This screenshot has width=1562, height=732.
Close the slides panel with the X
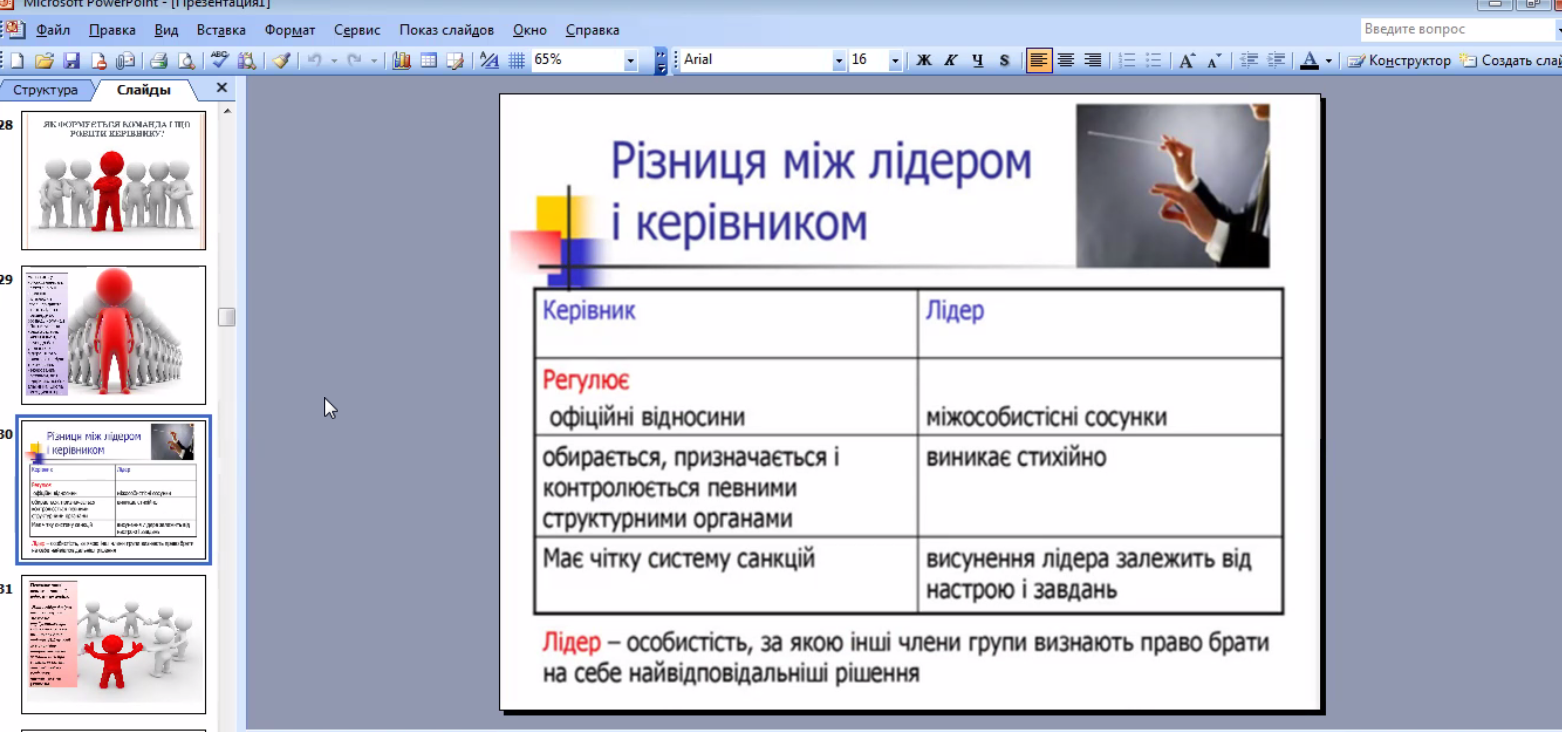pyautogui.click(x=222, y=88)
